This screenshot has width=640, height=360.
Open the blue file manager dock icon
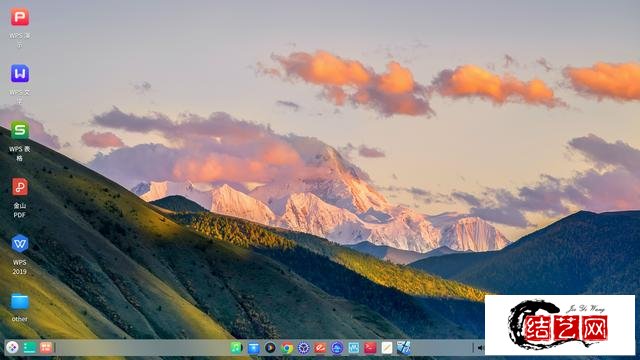click(x=253, y=348)
